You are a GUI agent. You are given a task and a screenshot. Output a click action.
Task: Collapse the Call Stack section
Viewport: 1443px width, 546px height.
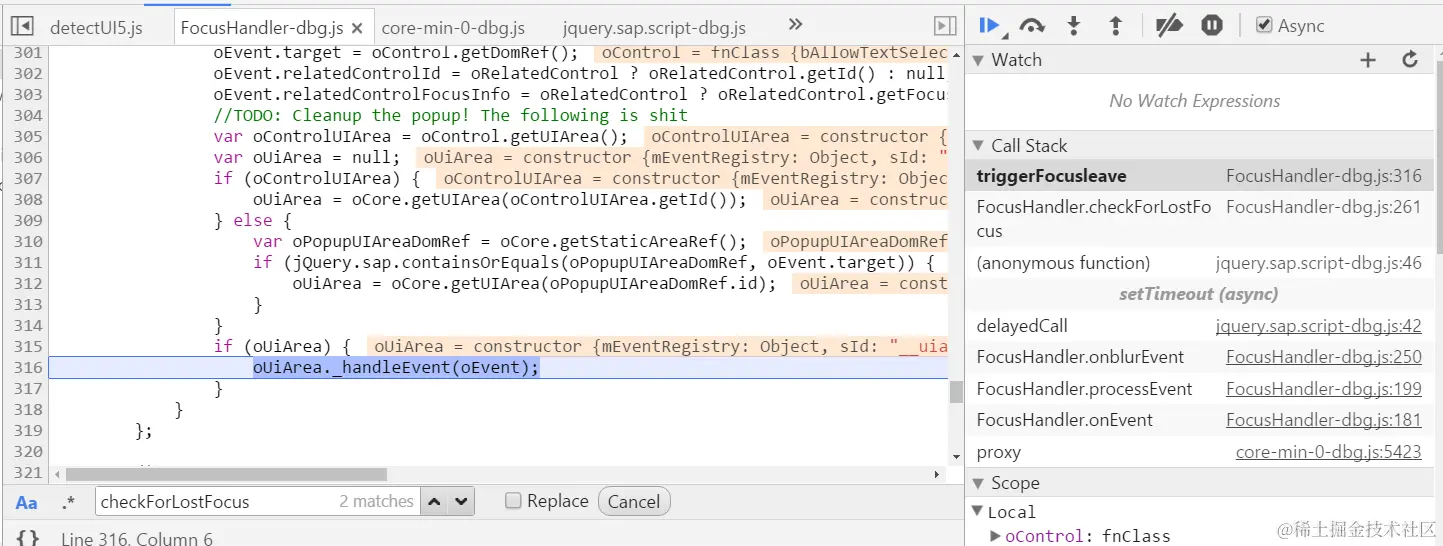tap(979, 146)
